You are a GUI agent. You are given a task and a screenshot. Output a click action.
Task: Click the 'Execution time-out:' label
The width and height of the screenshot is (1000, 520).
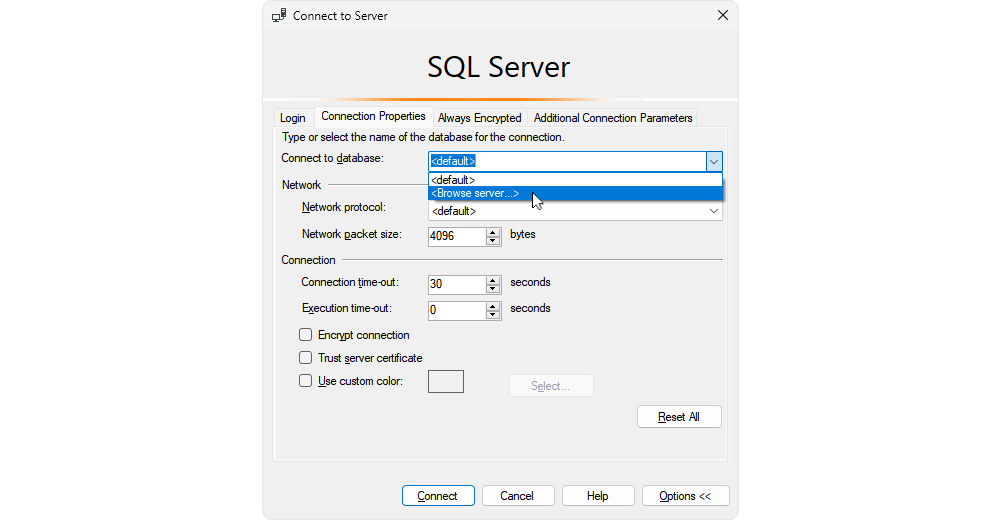click(347, 308)
